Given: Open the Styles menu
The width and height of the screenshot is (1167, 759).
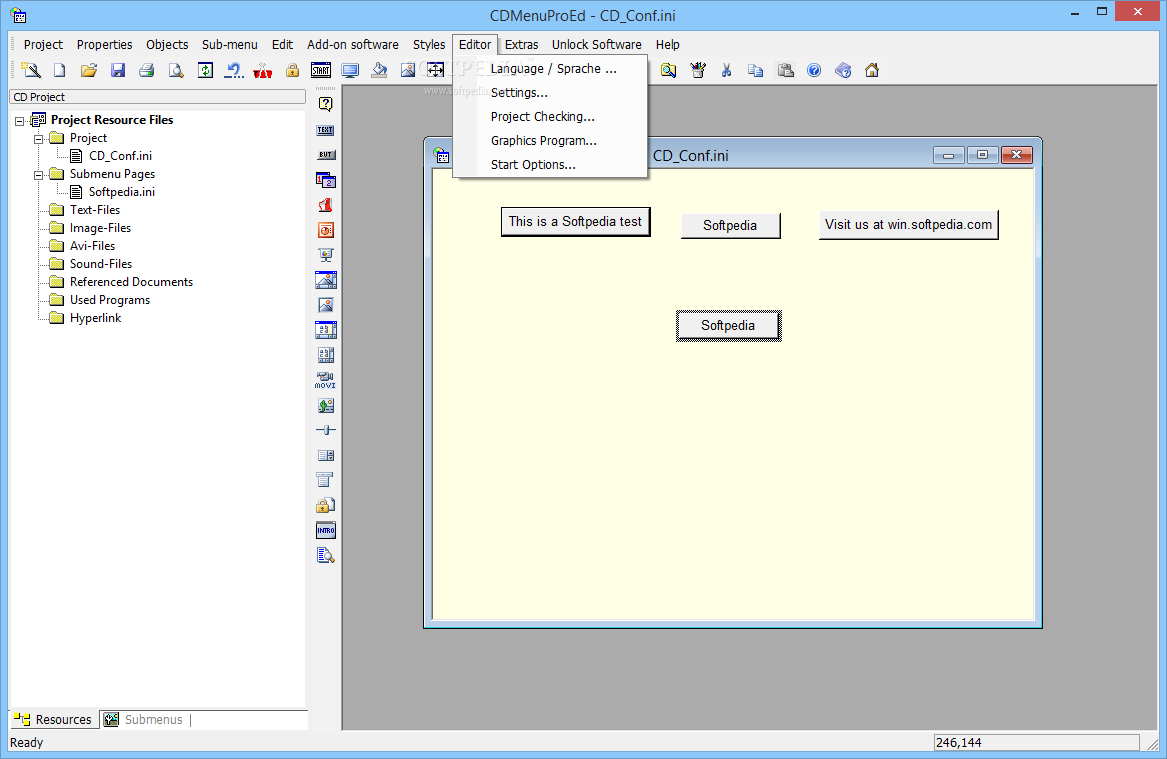Looking at the screenshot, I should coord(429,45).
